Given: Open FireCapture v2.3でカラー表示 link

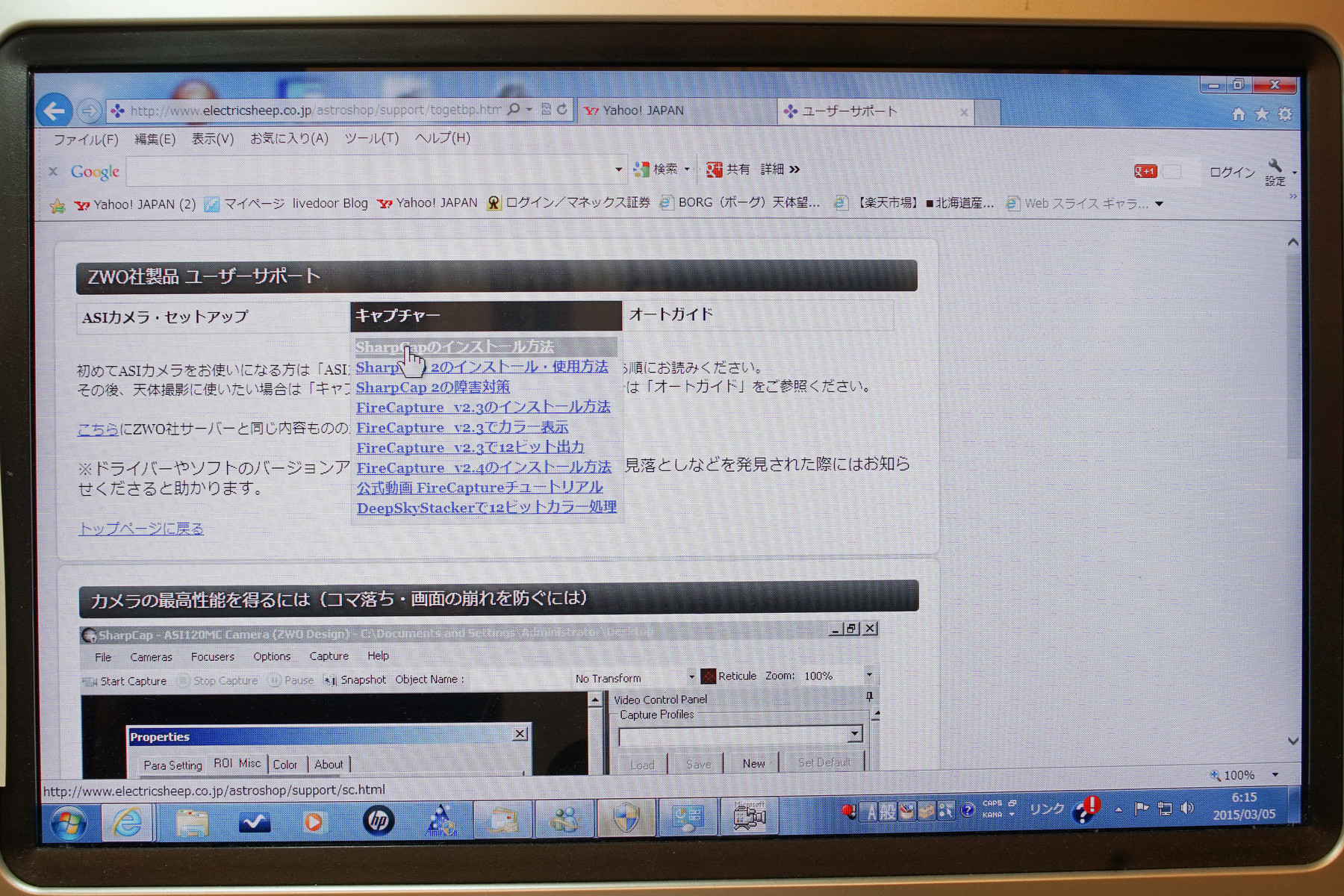Looking at the screenshot, I should (462, 428).
